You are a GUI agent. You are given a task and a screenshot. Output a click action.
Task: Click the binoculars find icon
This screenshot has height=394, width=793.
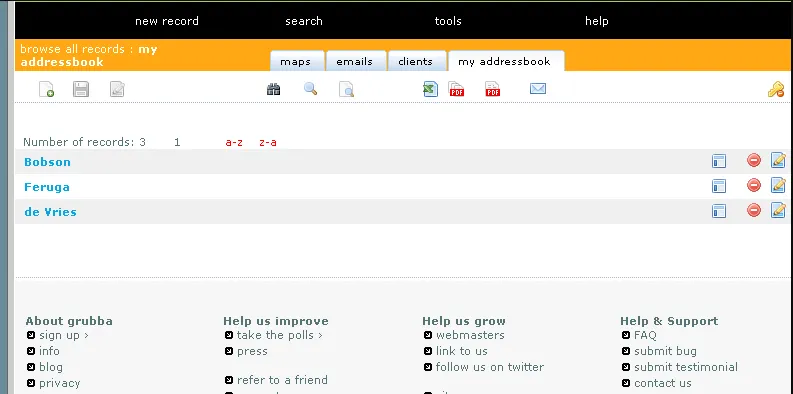pos(274,90)
